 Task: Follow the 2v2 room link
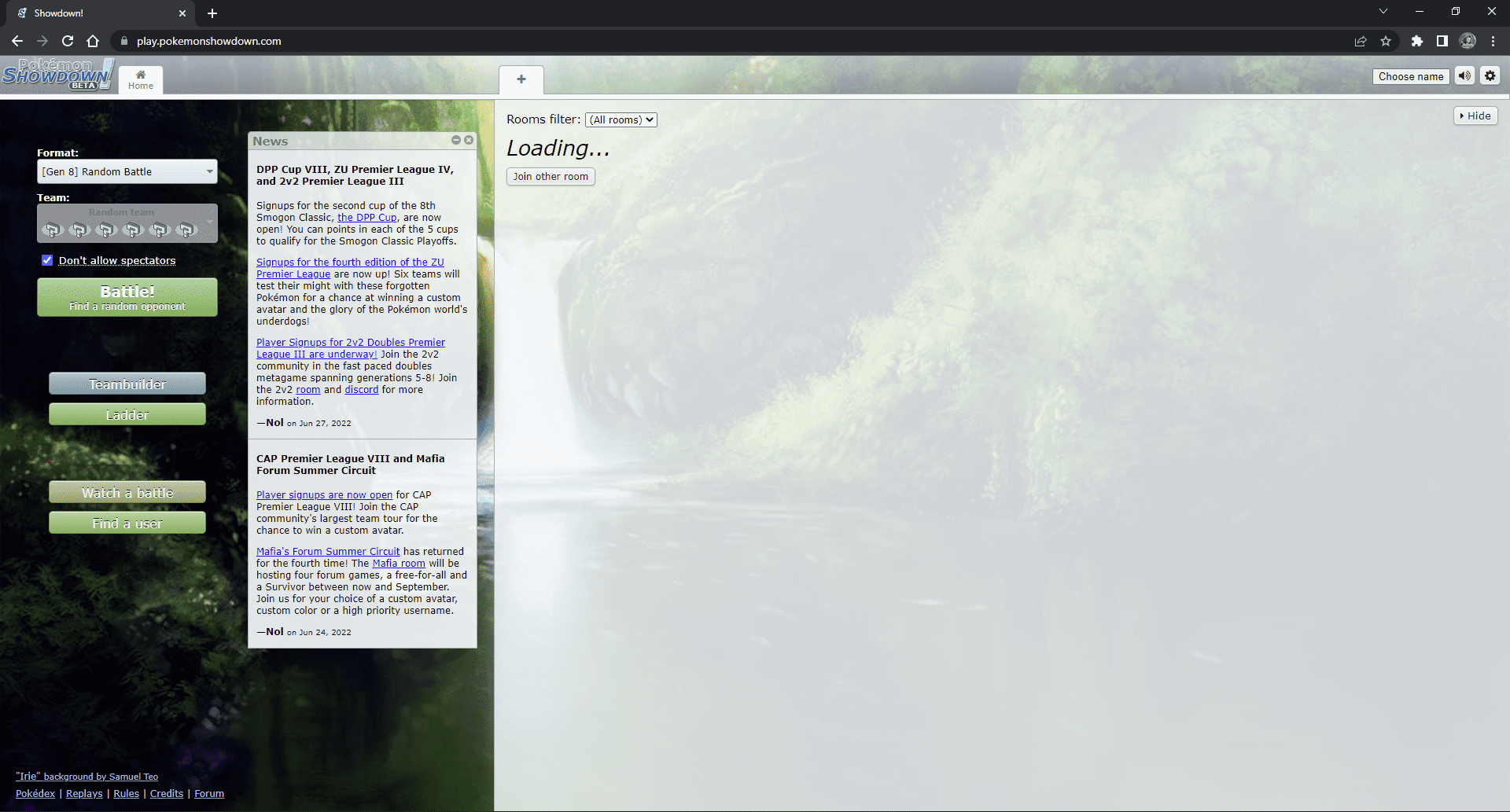pos(308,390)
